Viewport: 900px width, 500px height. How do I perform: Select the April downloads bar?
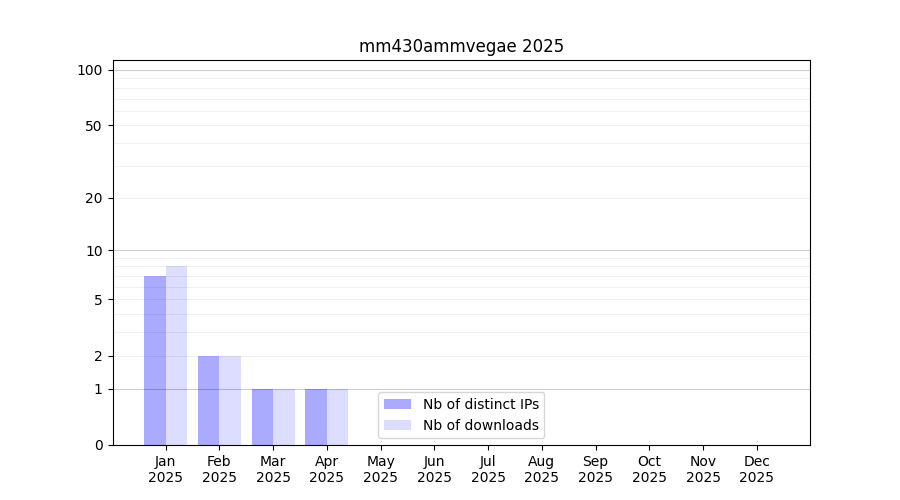(337, 417)
